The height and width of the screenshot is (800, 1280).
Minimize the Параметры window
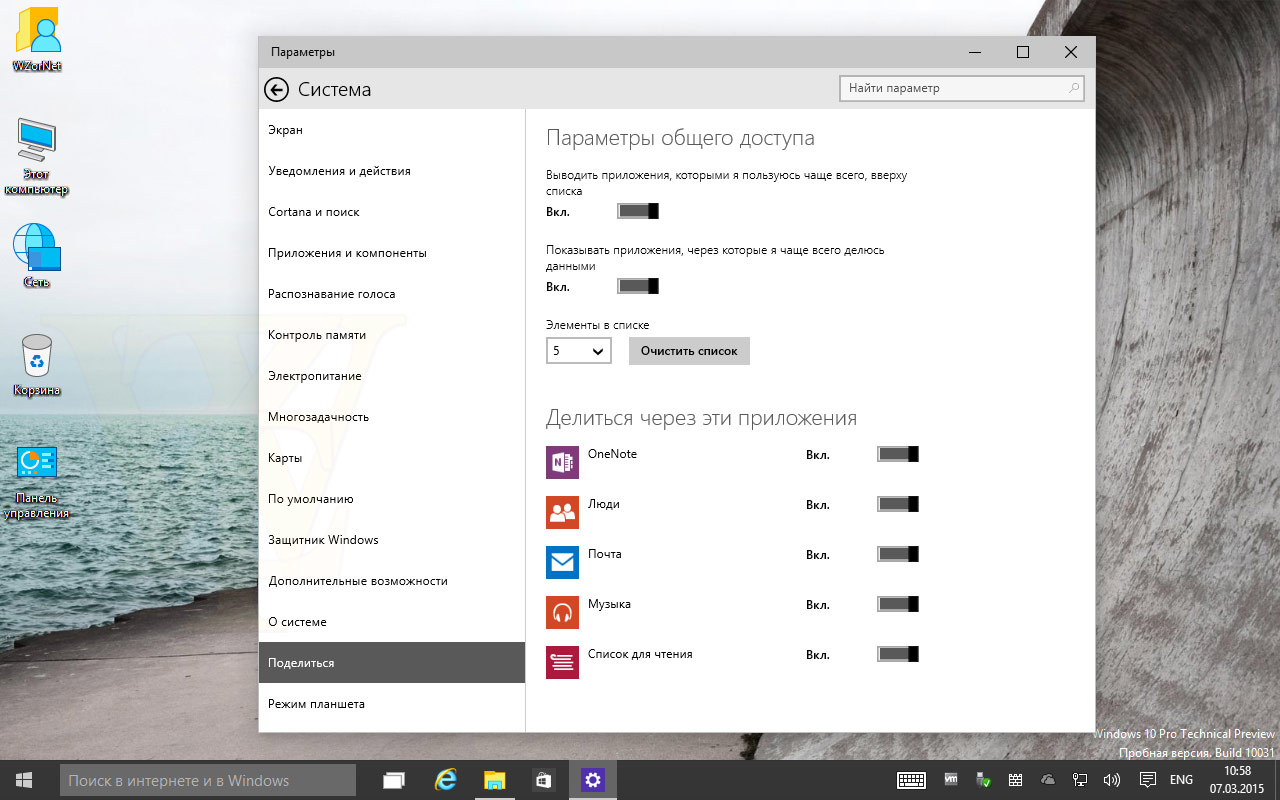pyautogui.click(x=975, y=52)
